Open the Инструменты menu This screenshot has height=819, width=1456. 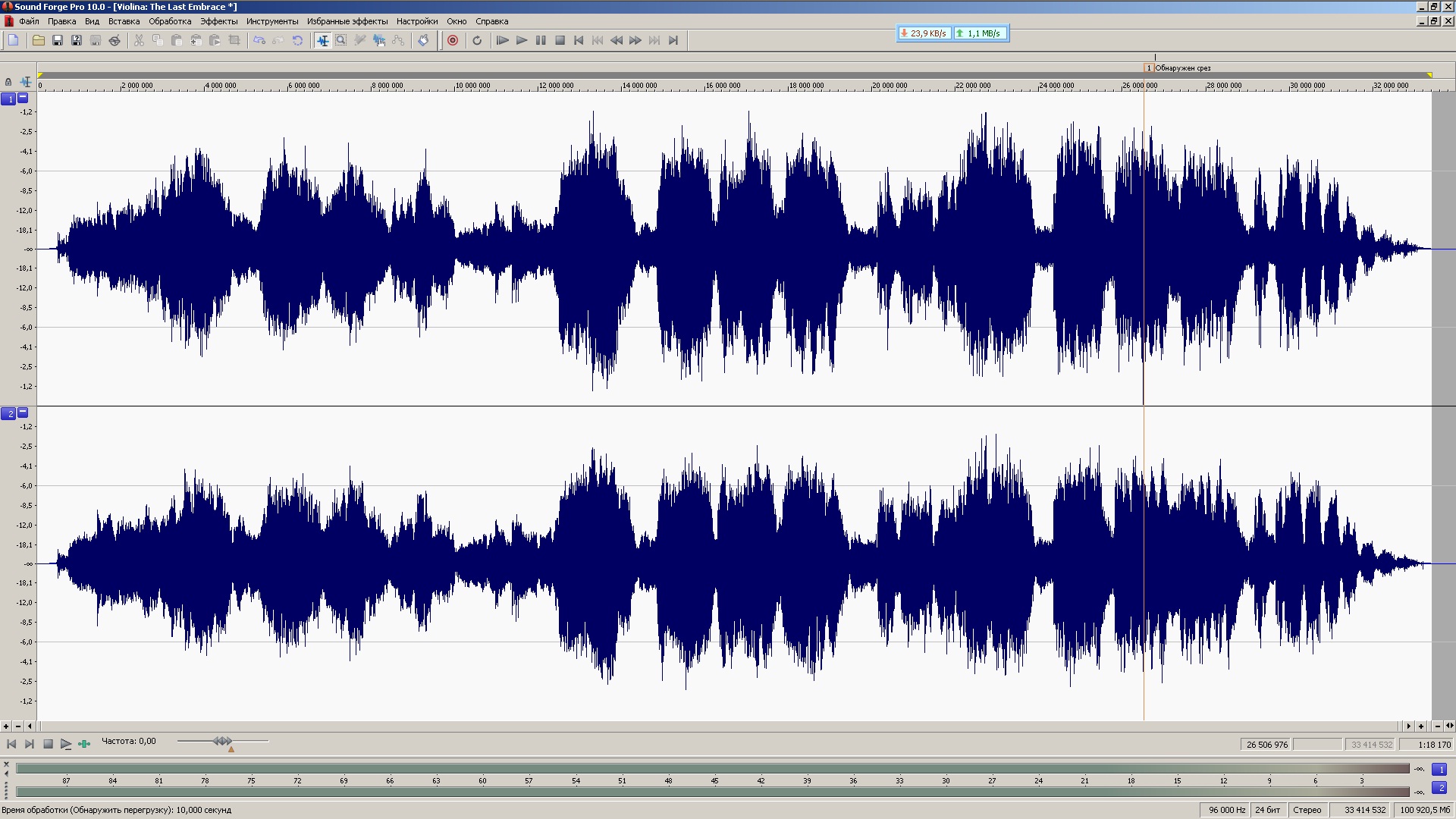click(272, 21)
